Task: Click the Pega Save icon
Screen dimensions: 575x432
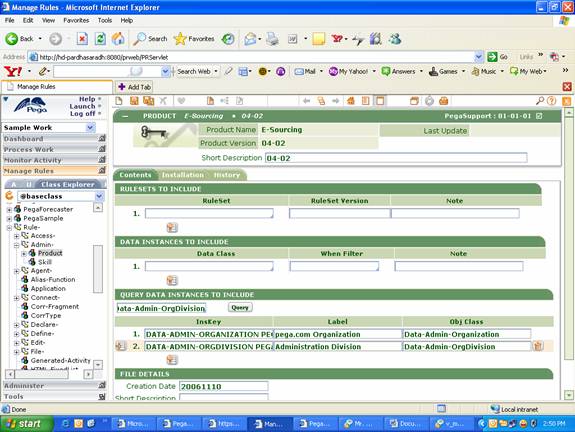Action: [134, 101]
